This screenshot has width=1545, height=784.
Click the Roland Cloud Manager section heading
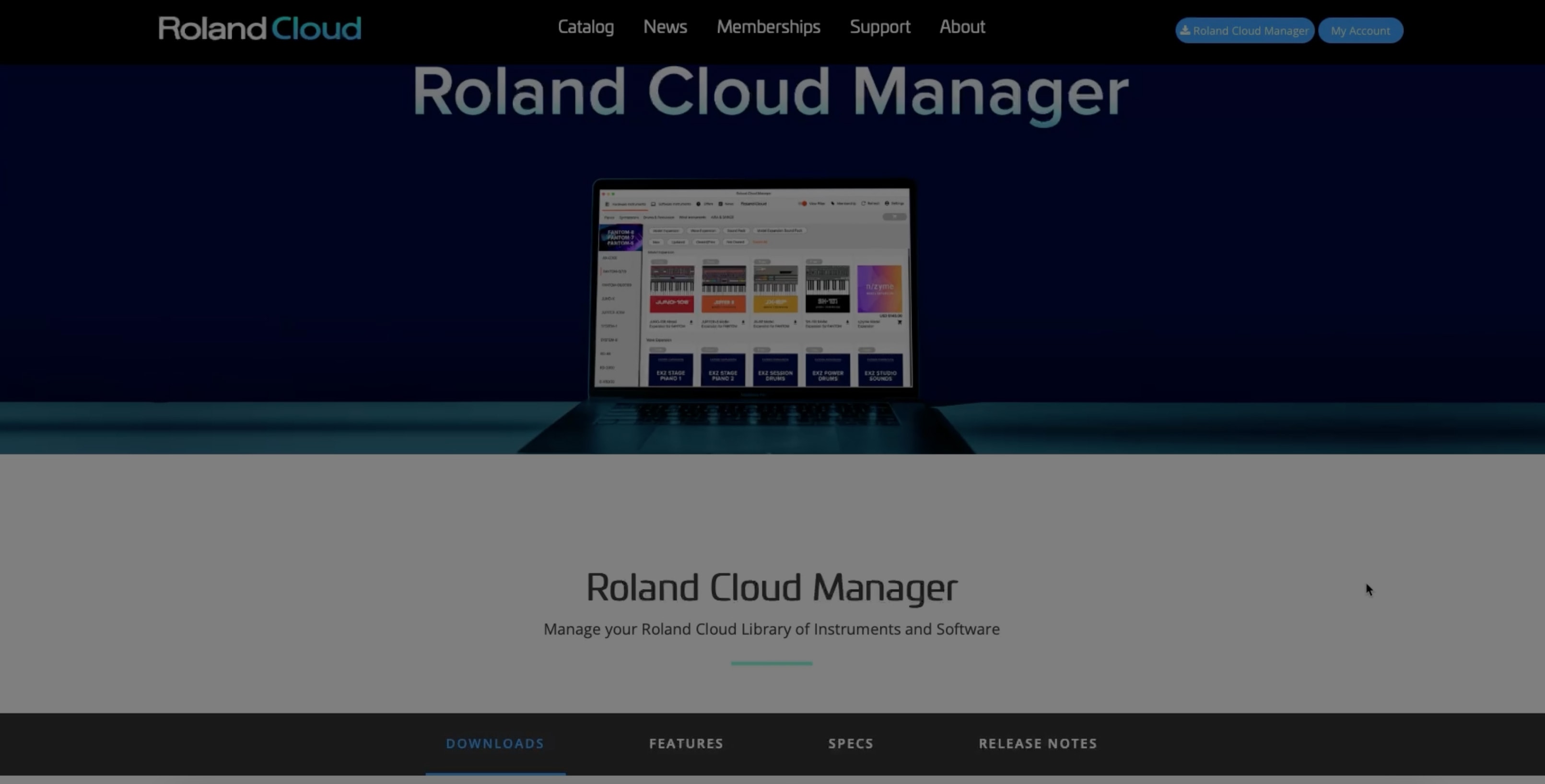[x=771, y=588]
